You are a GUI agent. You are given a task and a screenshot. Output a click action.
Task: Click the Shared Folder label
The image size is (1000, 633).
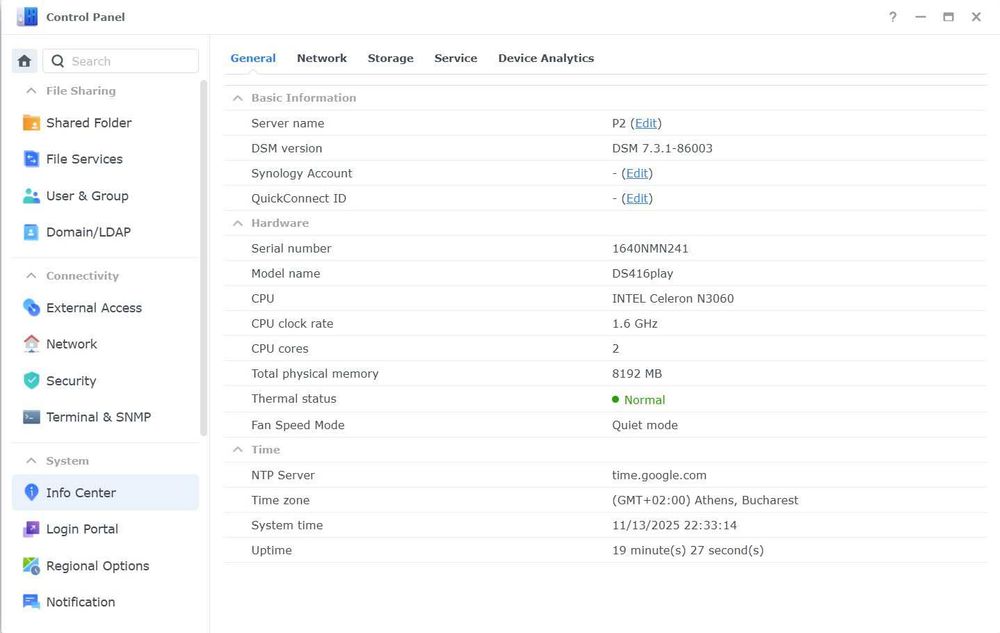(x=89, y=122)
